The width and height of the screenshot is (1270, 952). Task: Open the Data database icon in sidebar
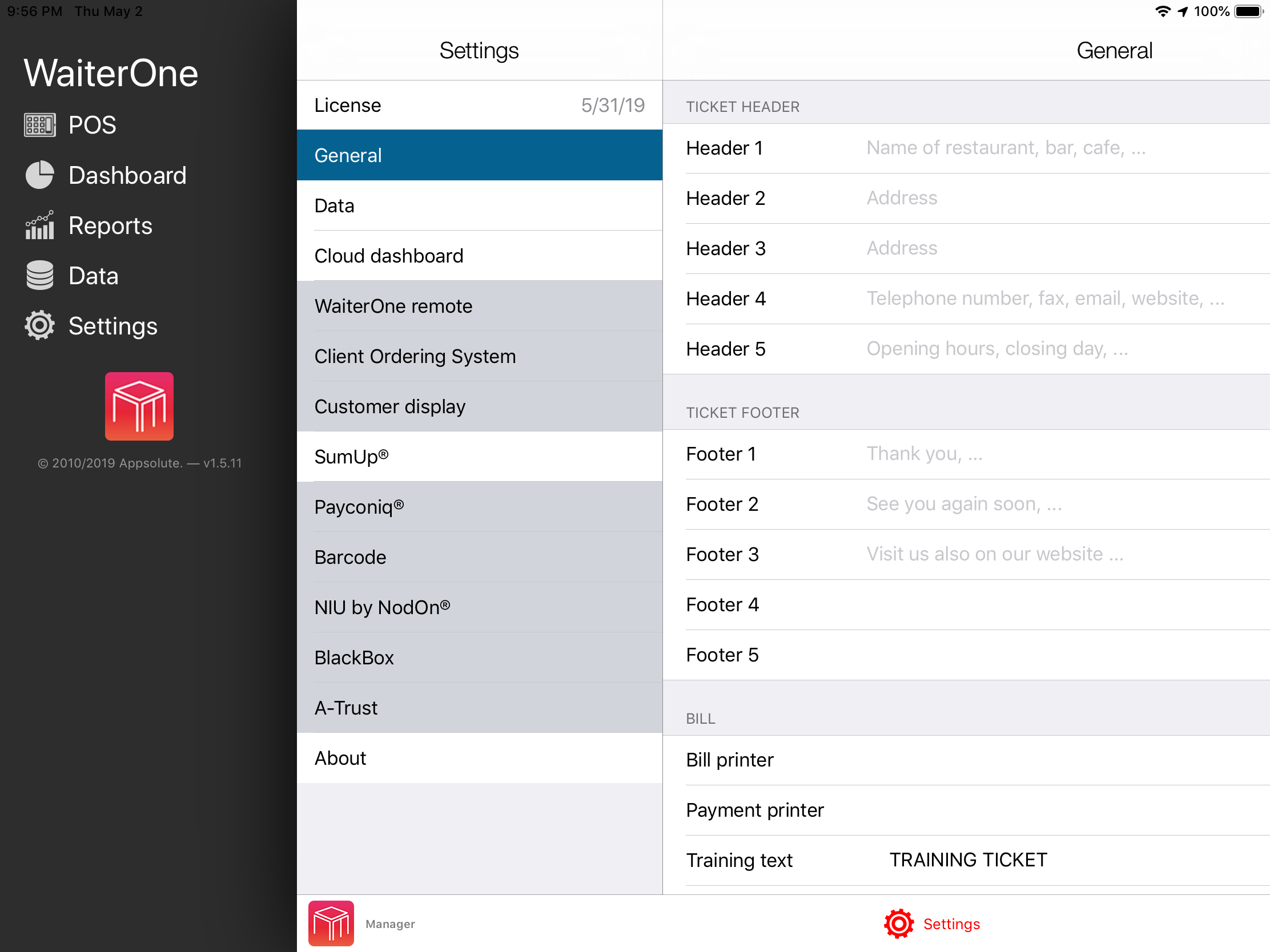(x=39, y=276)
